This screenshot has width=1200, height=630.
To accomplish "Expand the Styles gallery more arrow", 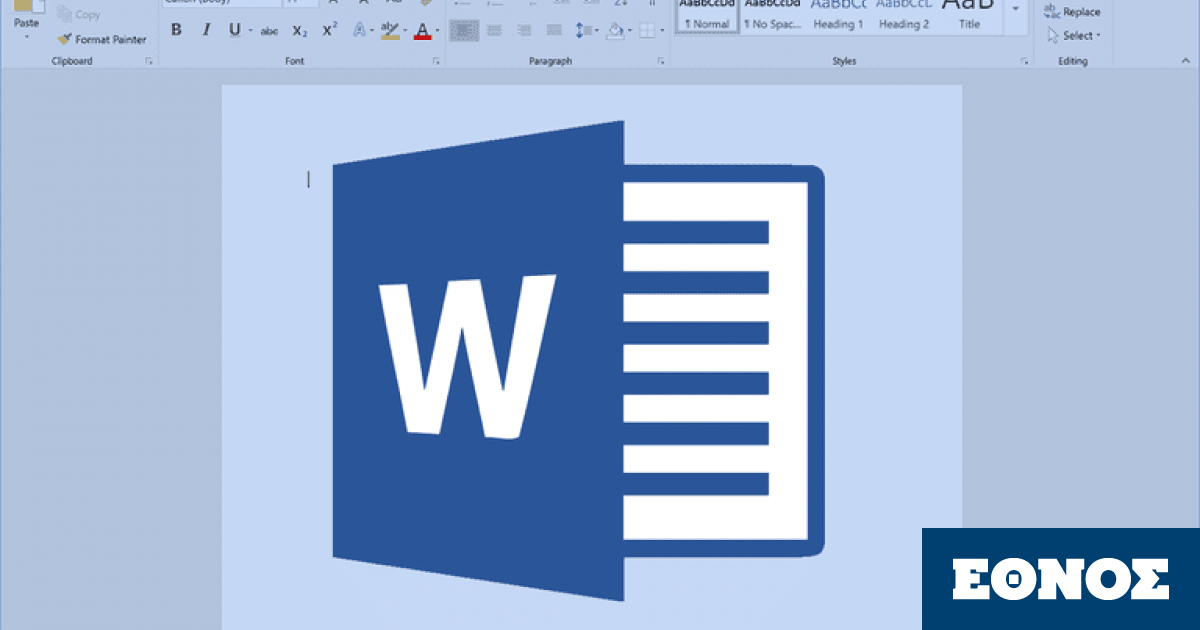I will (1016, 9).
